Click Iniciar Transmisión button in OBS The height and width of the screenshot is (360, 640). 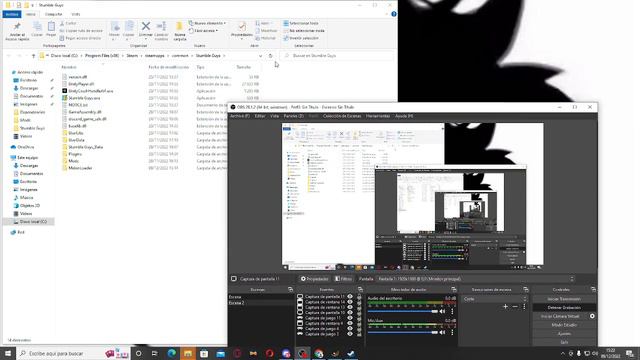[564, 299]
